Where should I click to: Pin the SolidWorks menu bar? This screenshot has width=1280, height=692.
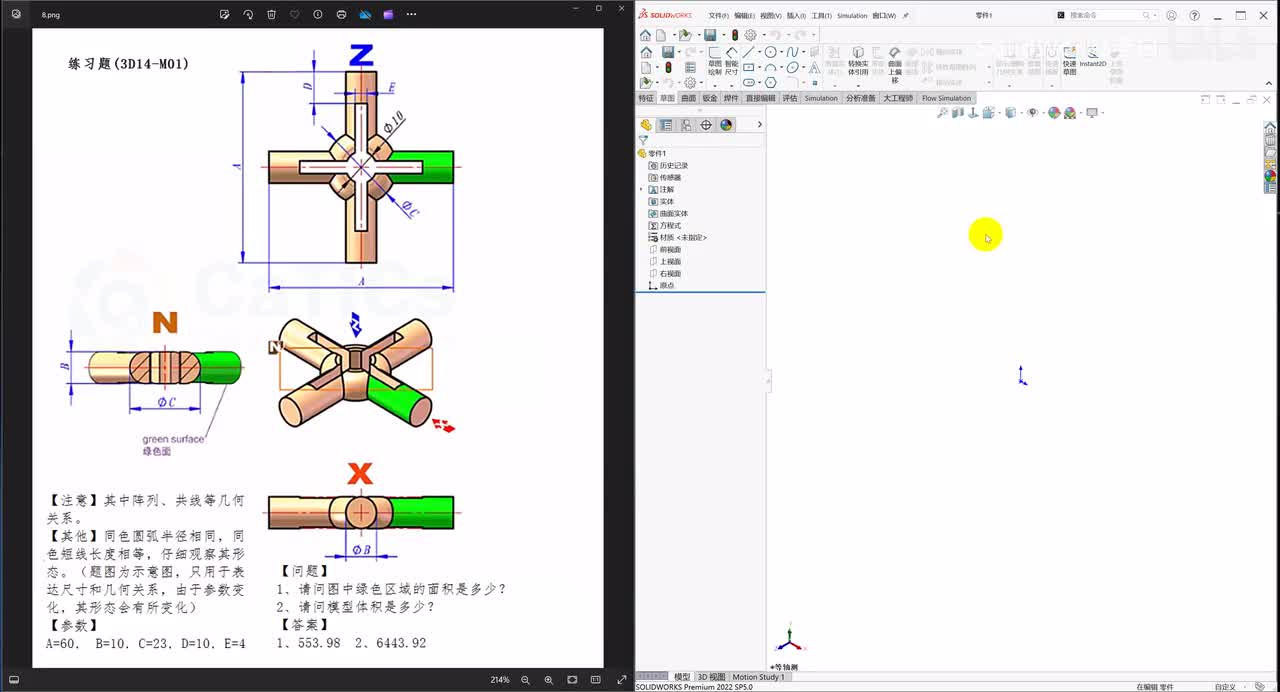(906, 16)
